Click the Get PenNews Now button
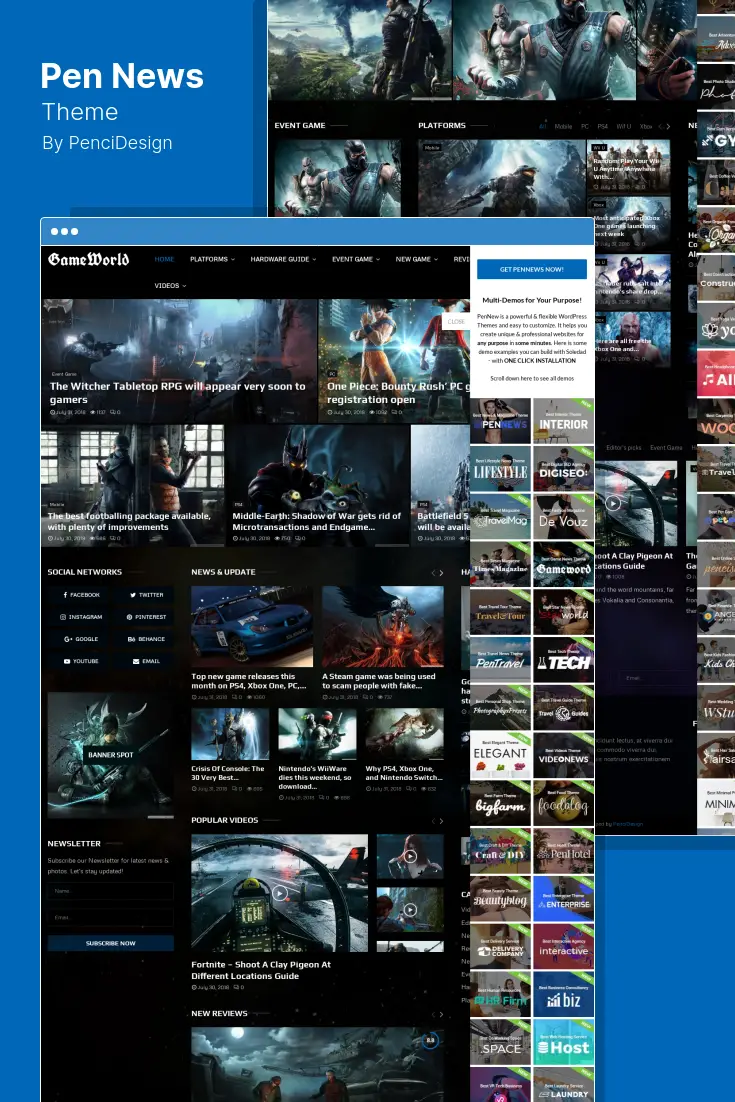The height and width of the screenshot is (1102, 735). pos(532,269)
